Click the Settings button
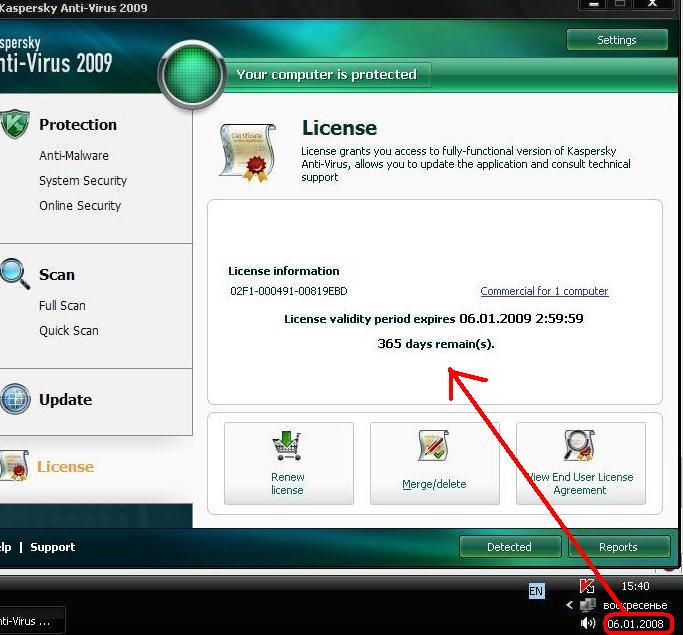The height and width of the screenshot is (635, 683). pyautogui.click(x=617, y=40)
